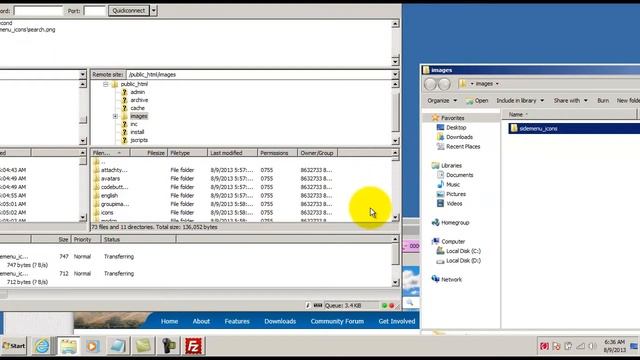This screenshot has height=360, width=640.
Task: Select the inc folder in remote tree
Action: (134, 124)
